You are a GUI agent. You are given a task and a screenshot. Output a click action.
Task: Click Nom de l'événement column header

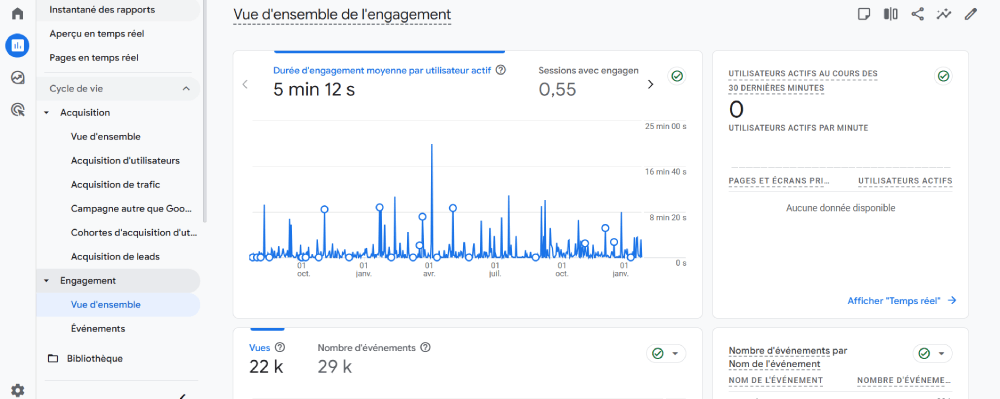[776, 381]
